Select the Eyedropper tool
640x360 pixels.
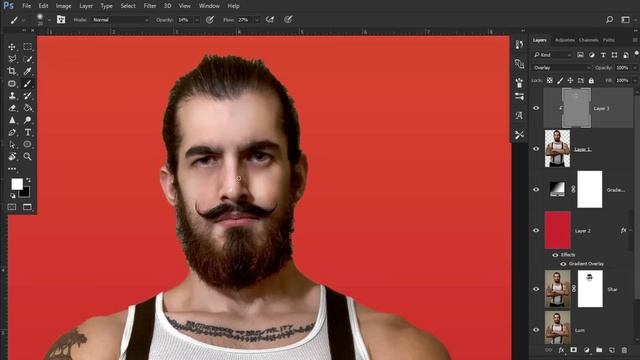[27, 71]
